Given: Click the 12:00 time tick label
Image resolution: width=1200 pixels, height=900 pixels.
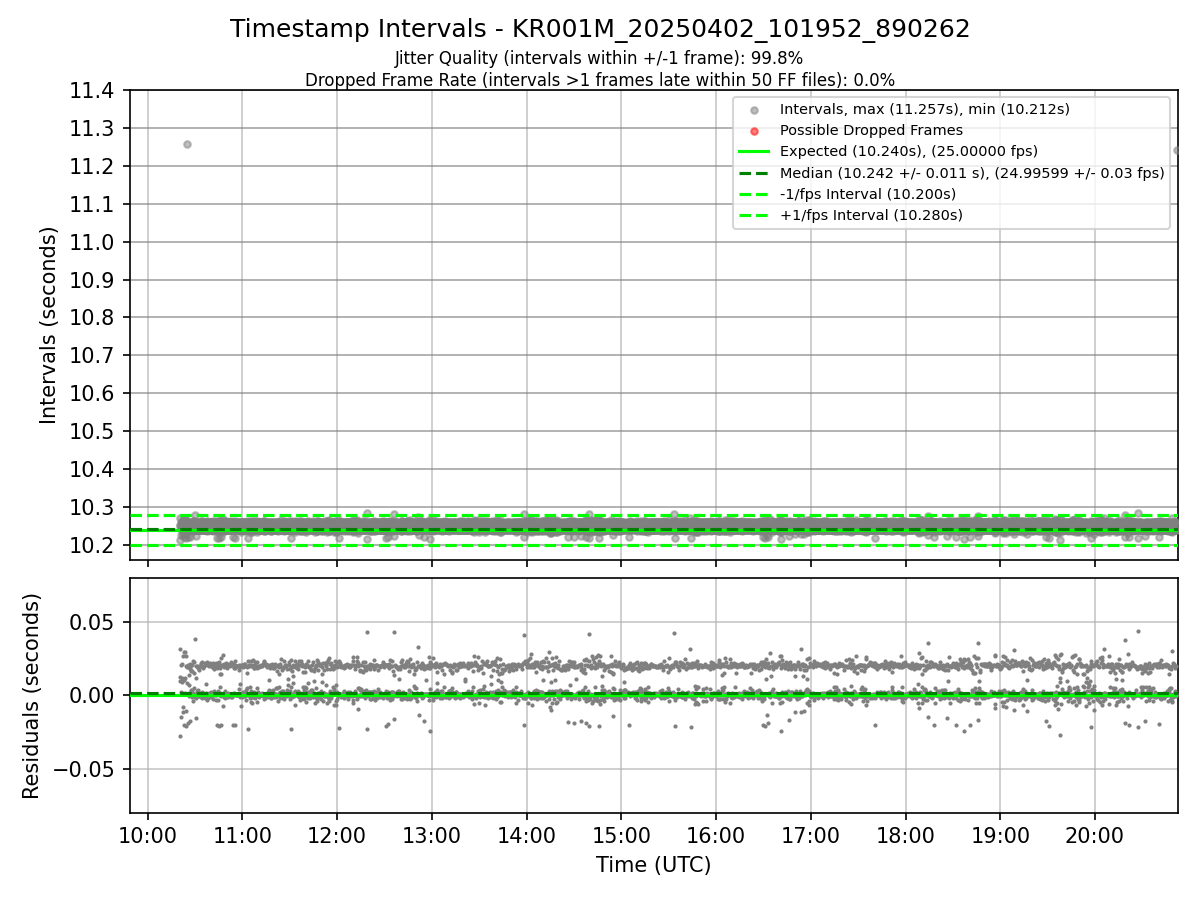Looking at the screenshot, I should pos(337,833).
